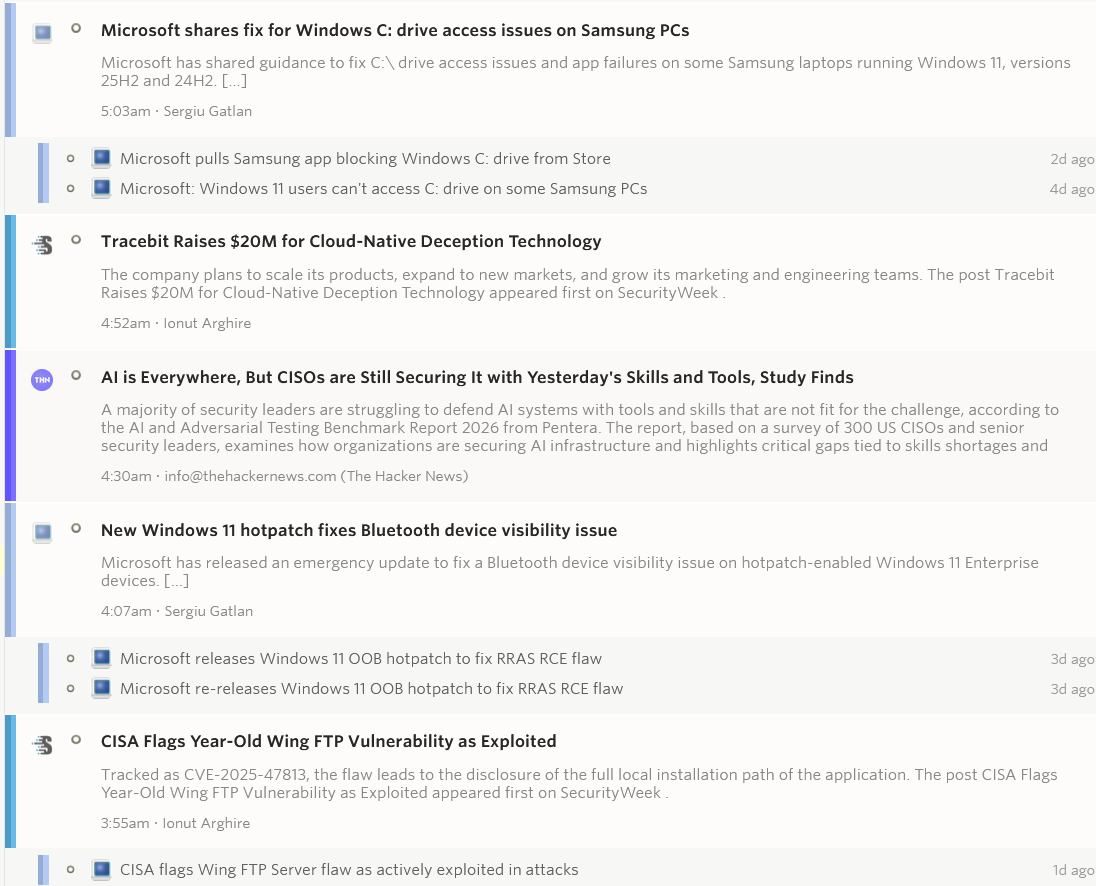Viewport: 1096px width, 886px height.
Task: Mark 'New Windows 11 hotpatch' article read via circle
Action: (x=76, y=529)
